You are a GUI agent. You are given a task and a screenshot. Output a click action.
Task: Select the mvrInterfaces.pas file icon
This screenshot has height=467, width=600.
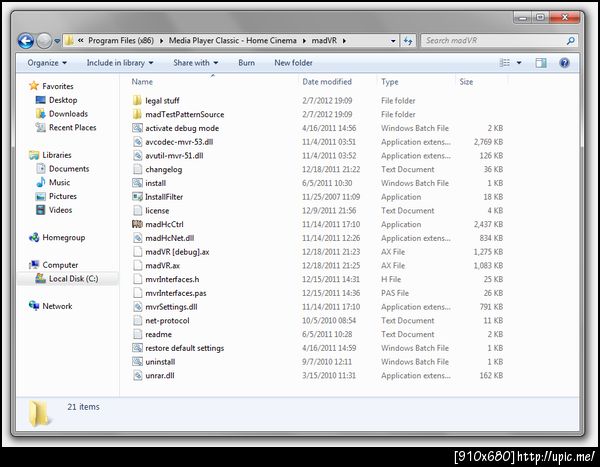point(137,293)
